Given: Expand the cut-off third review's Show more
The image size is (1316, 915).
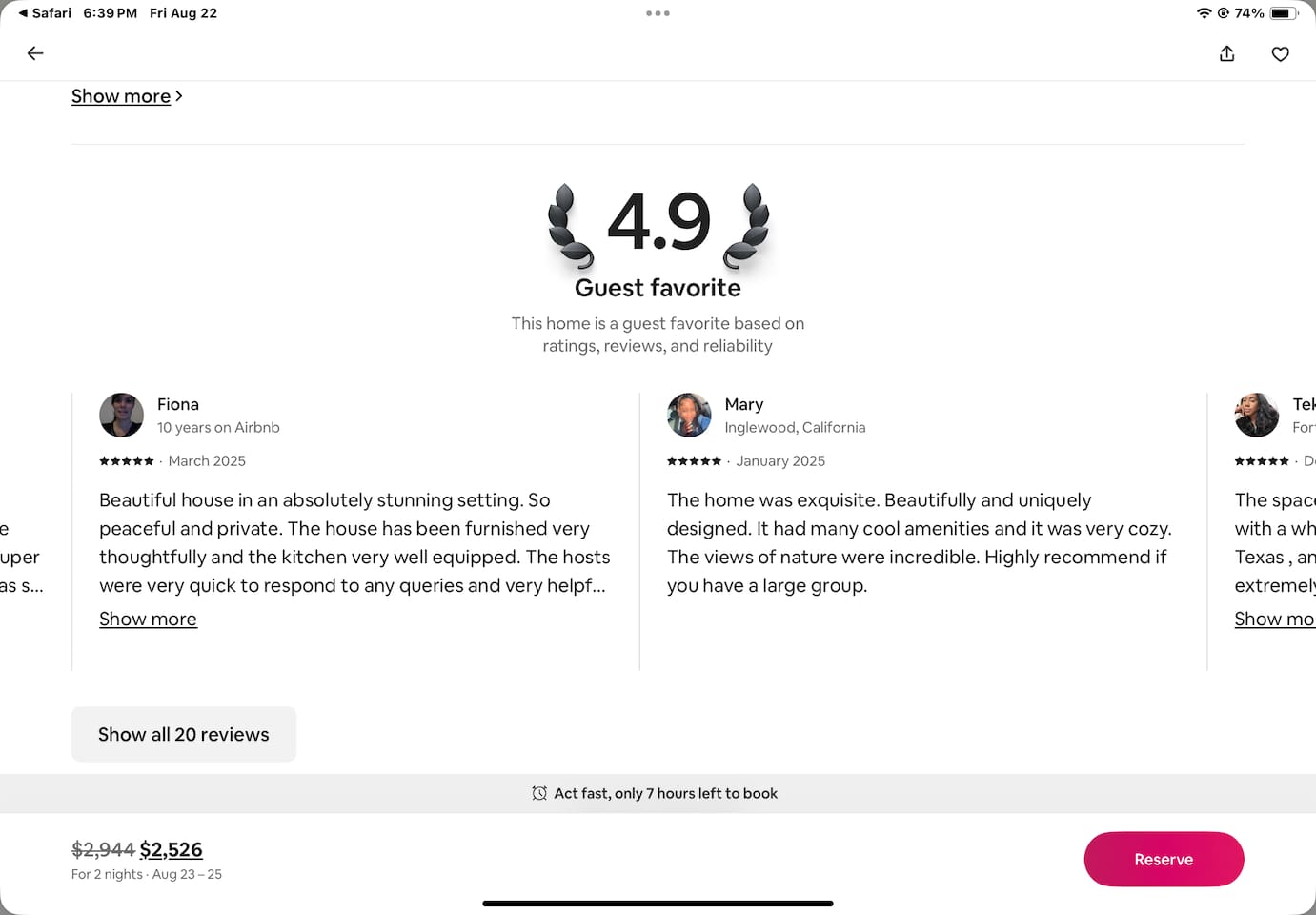Looking at the screenshot, I should coord(1274,619).
